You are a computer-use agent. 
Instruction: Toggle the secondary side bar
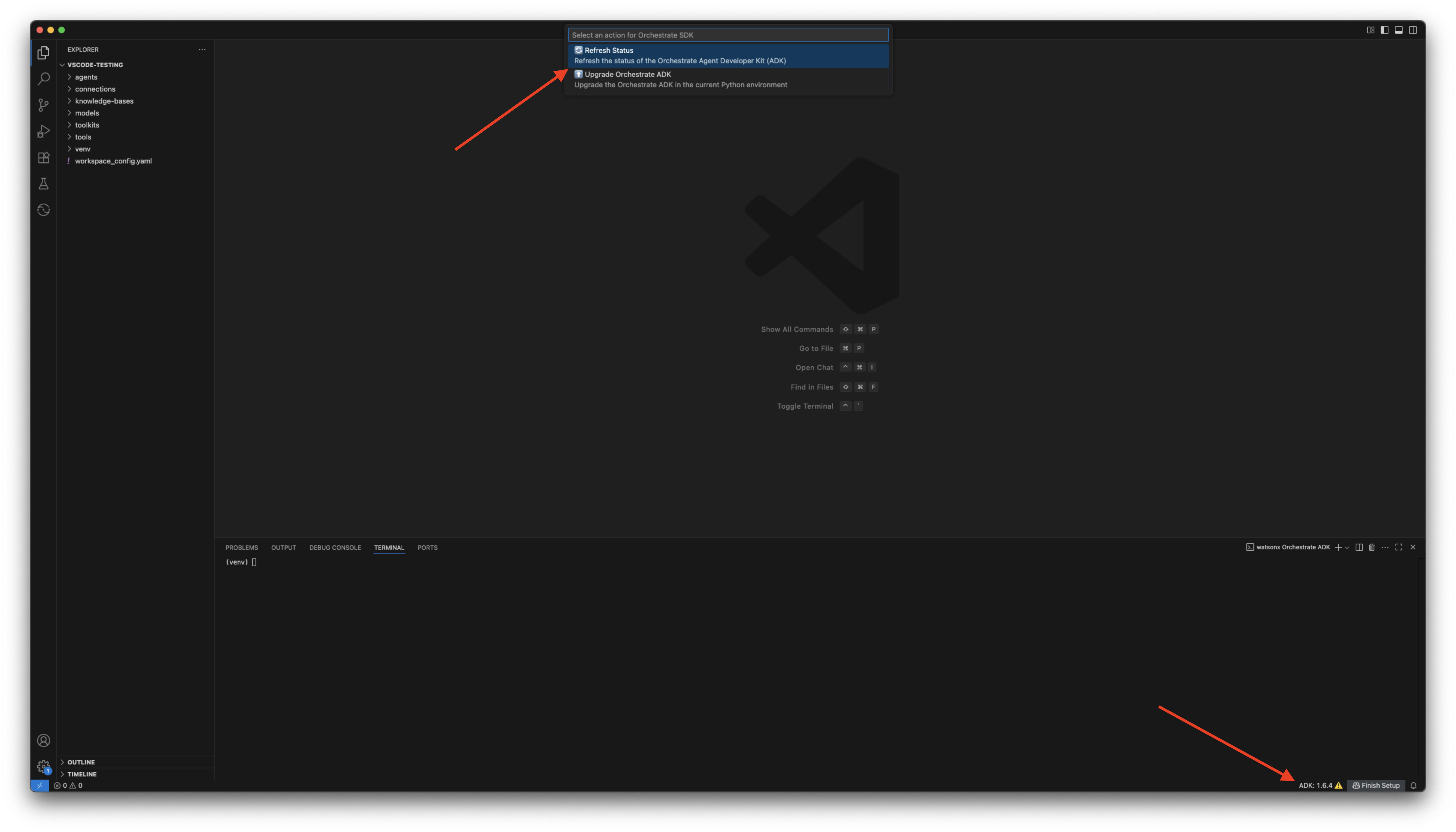[1413, 30]
